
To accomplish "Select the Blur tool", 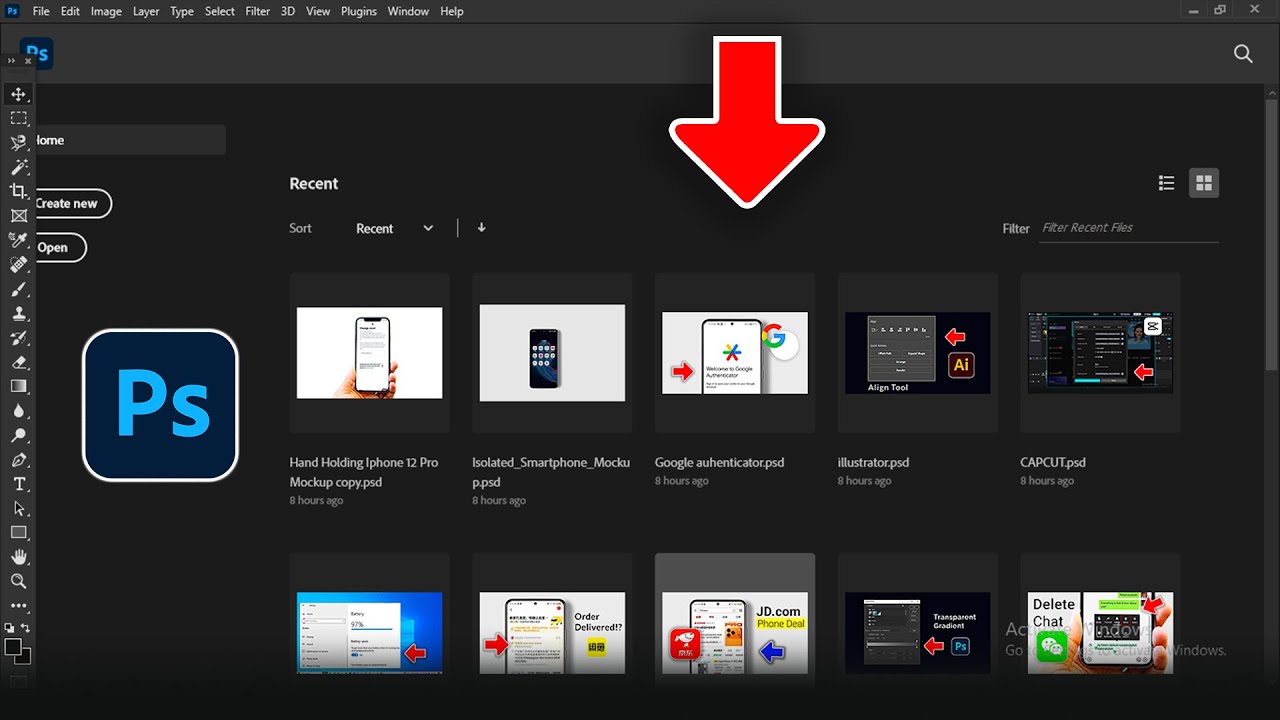I will [x=18, y=411].
